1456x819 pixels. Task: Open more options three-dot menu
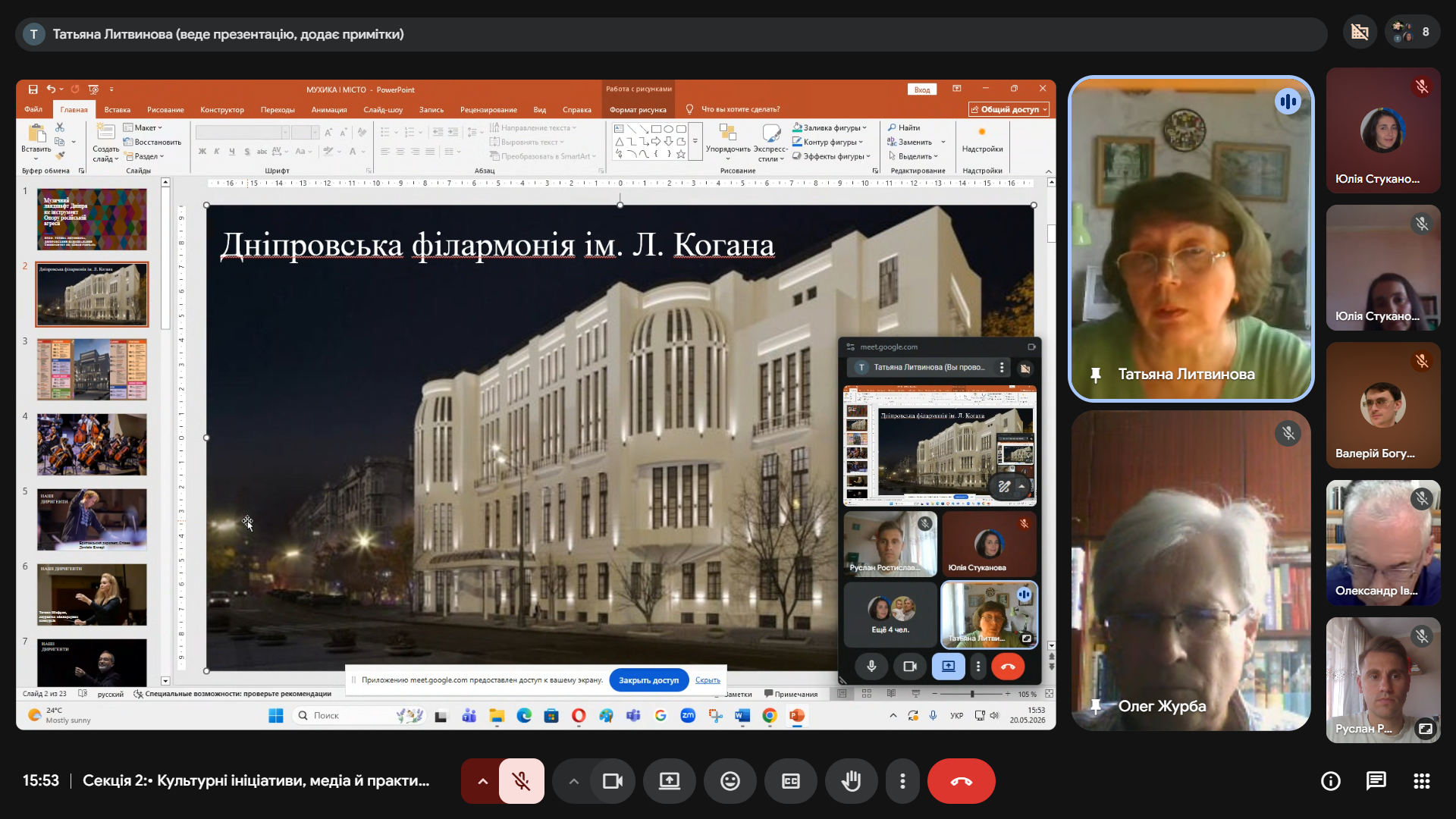(x=902, y=781)
